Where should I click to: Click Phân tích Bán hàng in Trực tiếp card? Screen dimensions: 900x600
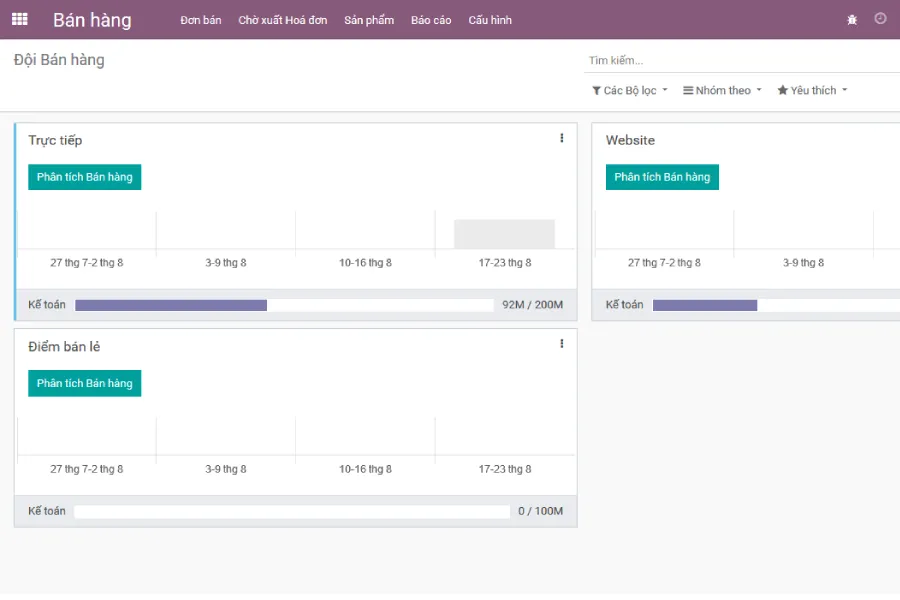point(84,177)
